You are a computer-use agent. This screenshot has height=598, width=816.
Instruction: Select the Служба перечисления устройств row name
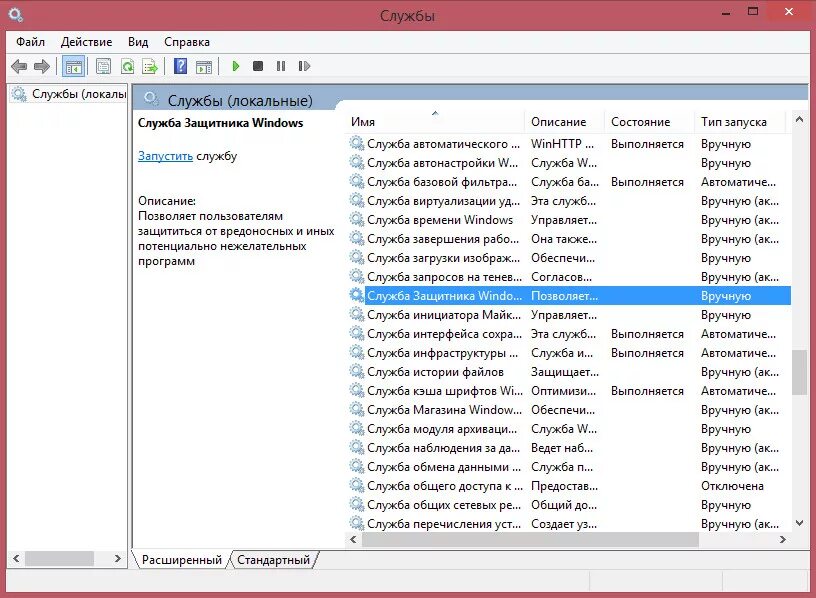pos(444,524)
